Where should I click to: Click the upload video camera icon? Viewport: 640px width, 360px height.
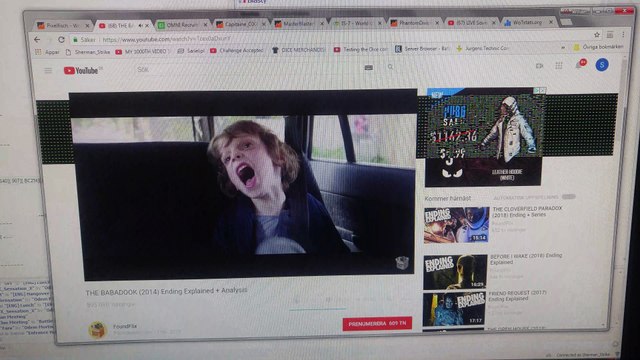click(540, 66)
